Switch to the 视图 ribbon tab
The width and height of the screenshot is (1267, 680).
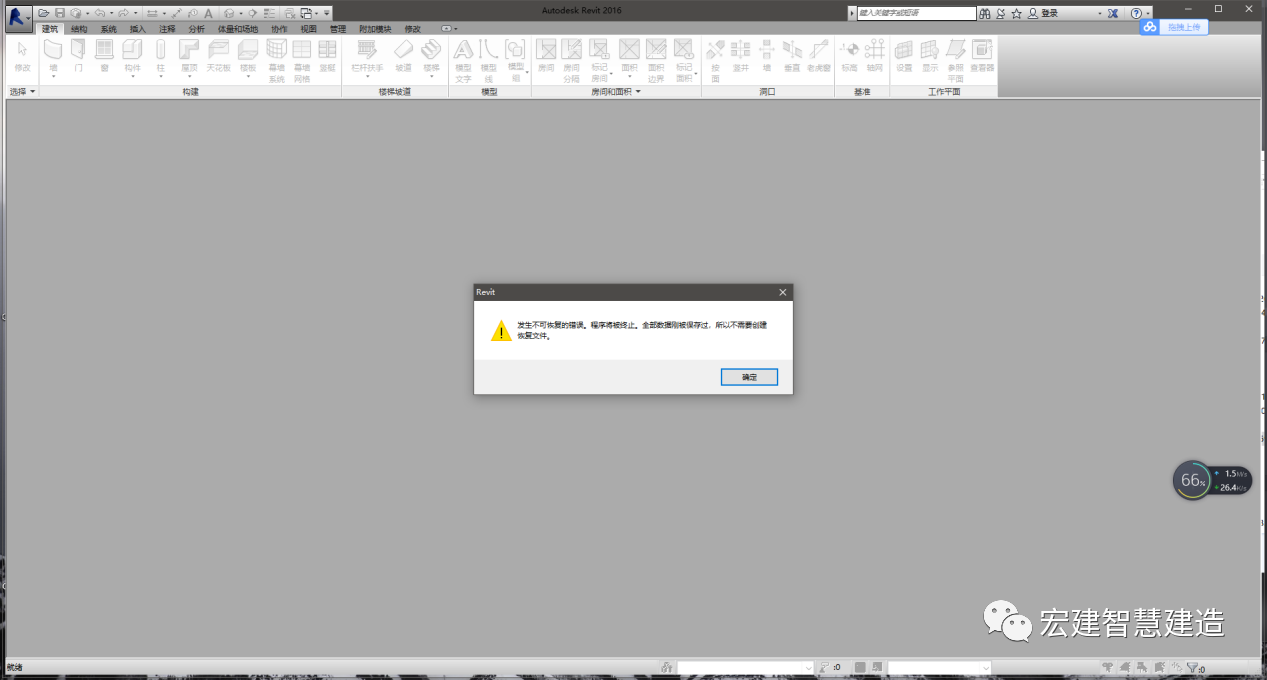(308, 29)
